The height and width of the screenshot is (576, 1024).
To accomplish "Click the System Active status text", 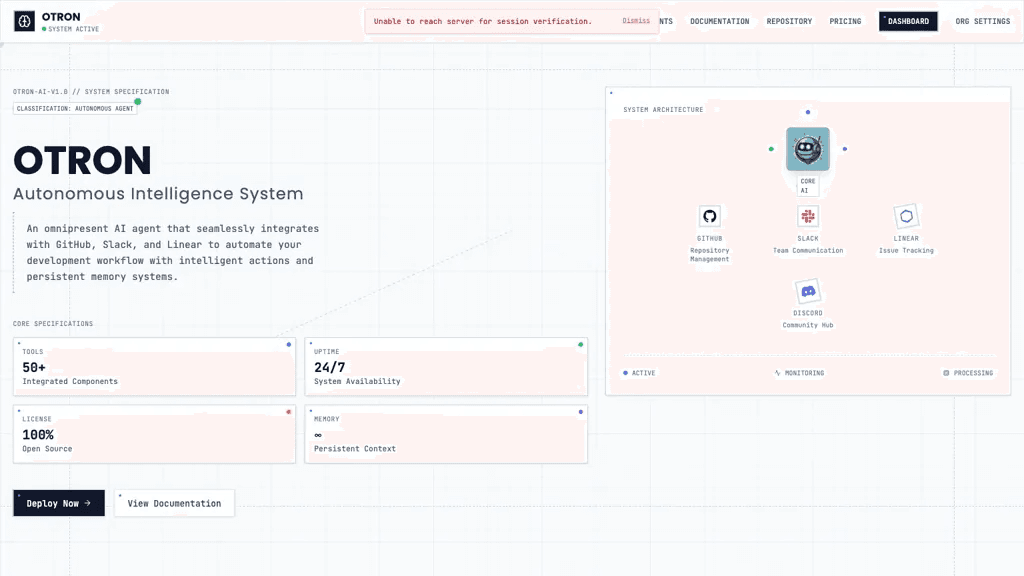I will pos(73,29).
